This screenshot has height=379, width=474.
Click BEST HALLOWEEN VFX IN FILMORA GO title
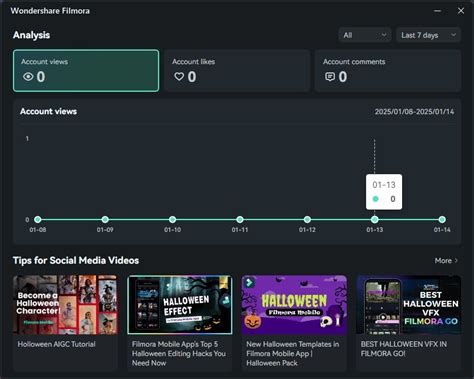click(404, 349)
